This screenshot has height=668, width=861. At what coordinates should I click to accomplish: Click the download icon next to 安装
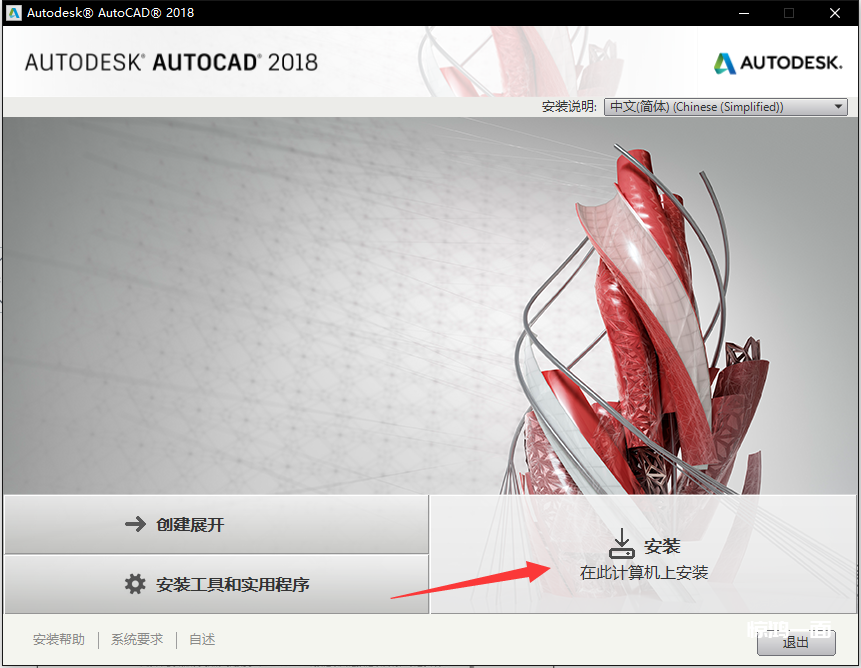tap(621, 545)
